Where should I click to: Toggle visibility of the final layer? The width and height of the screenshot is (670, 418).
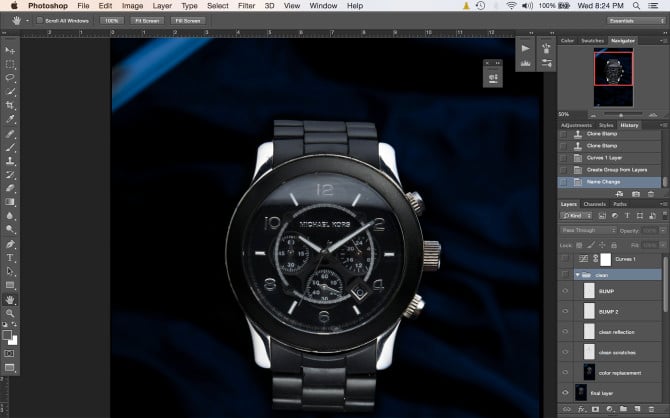click(x=565, y=393)
